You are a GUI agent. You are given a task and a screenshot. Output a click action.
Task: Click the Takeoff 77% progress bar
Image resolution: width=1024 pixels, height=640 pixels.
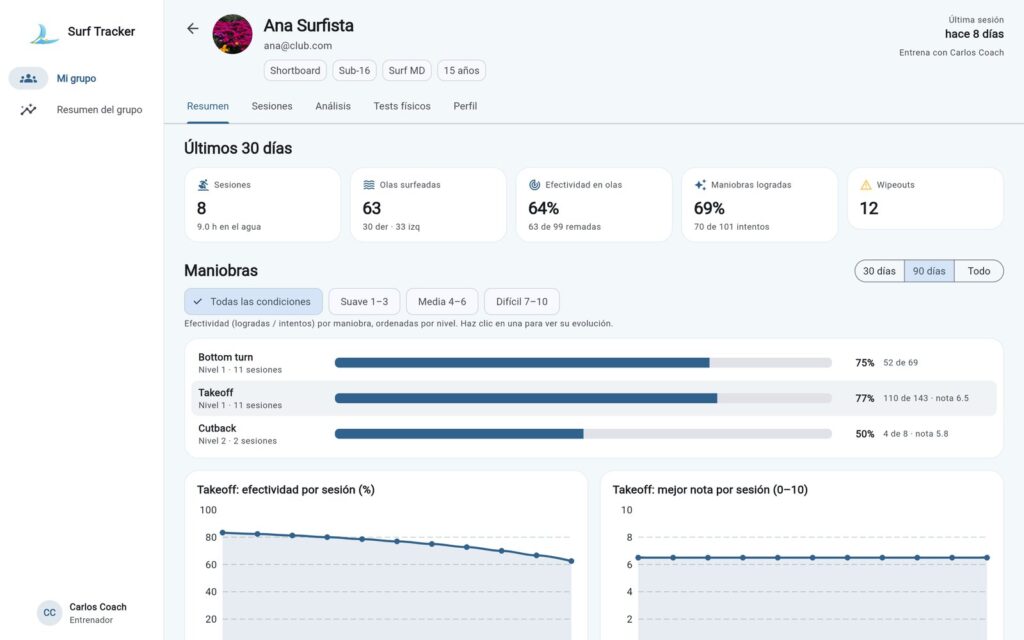pyautogui.click(x=583, y=398)
